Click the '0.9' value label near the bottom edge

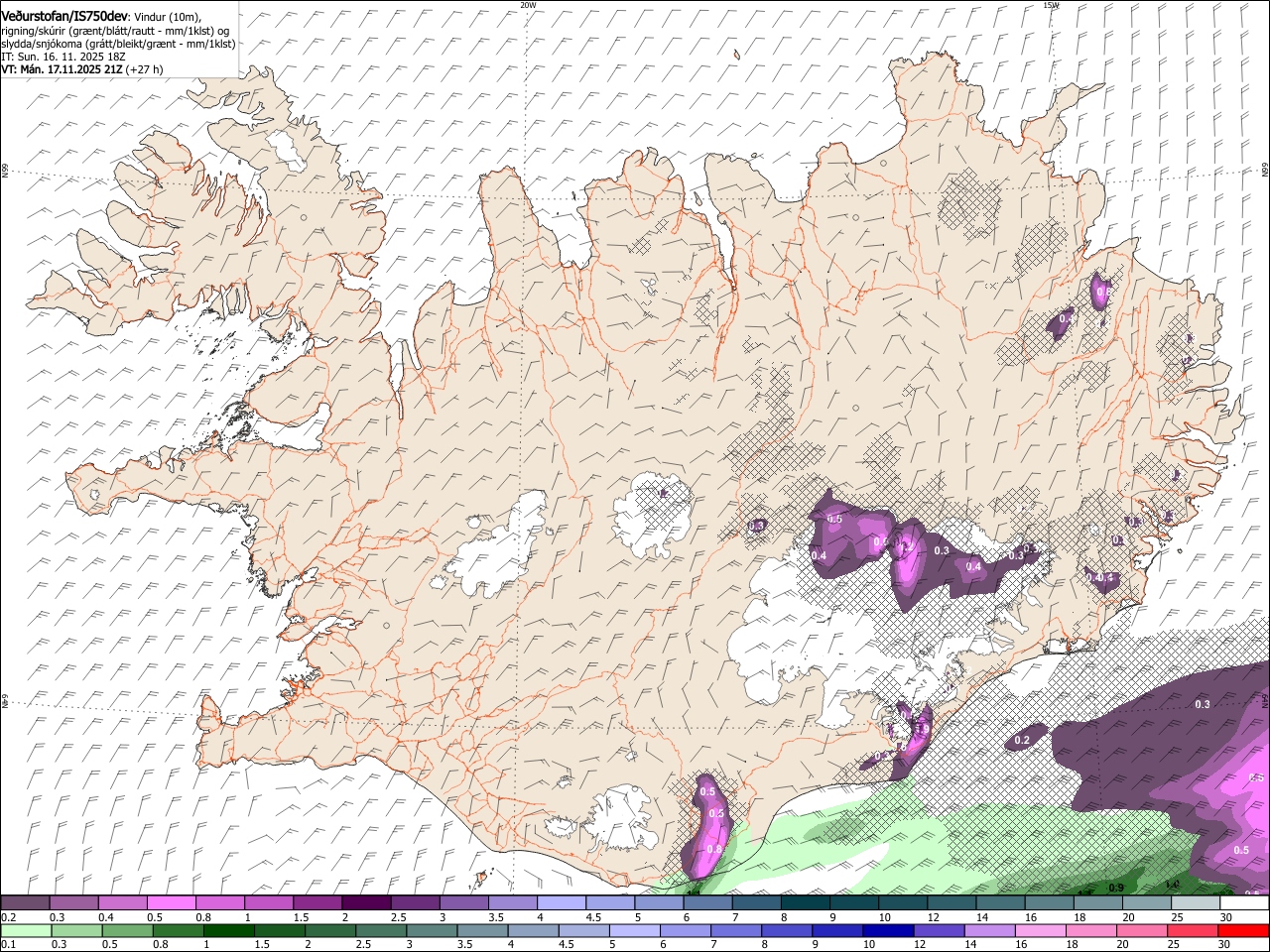click(x=1116, y=888)
